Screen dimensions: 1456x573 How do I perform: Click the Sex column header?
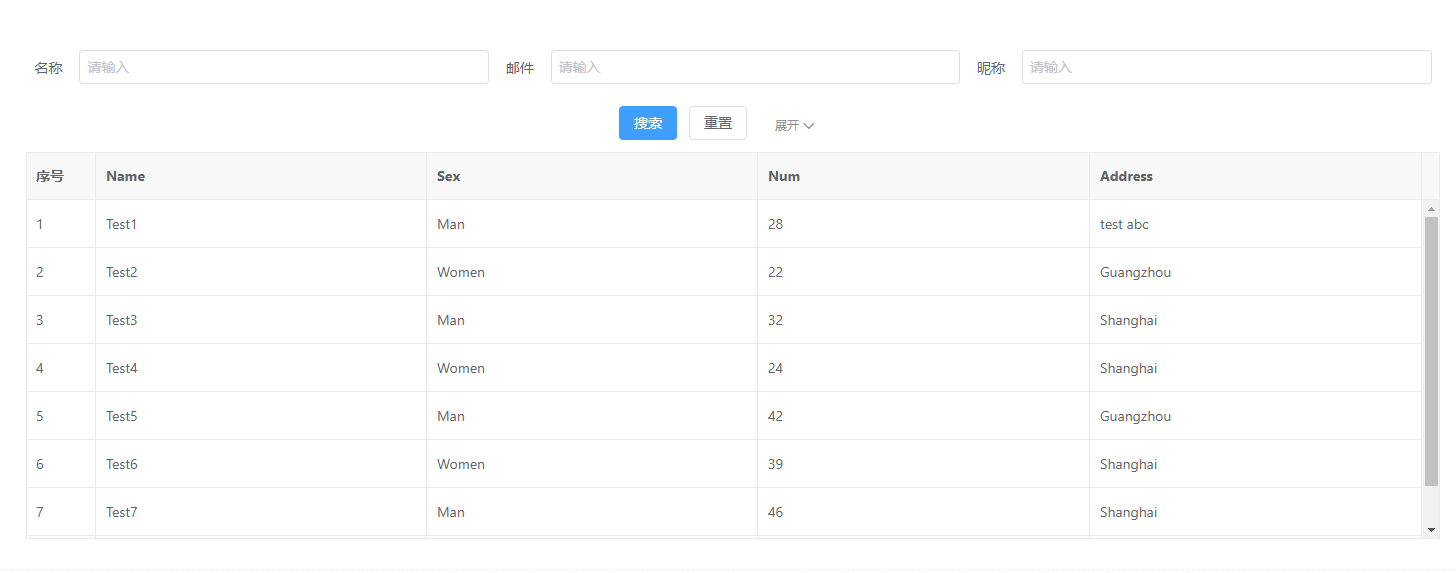click(449, 176)
